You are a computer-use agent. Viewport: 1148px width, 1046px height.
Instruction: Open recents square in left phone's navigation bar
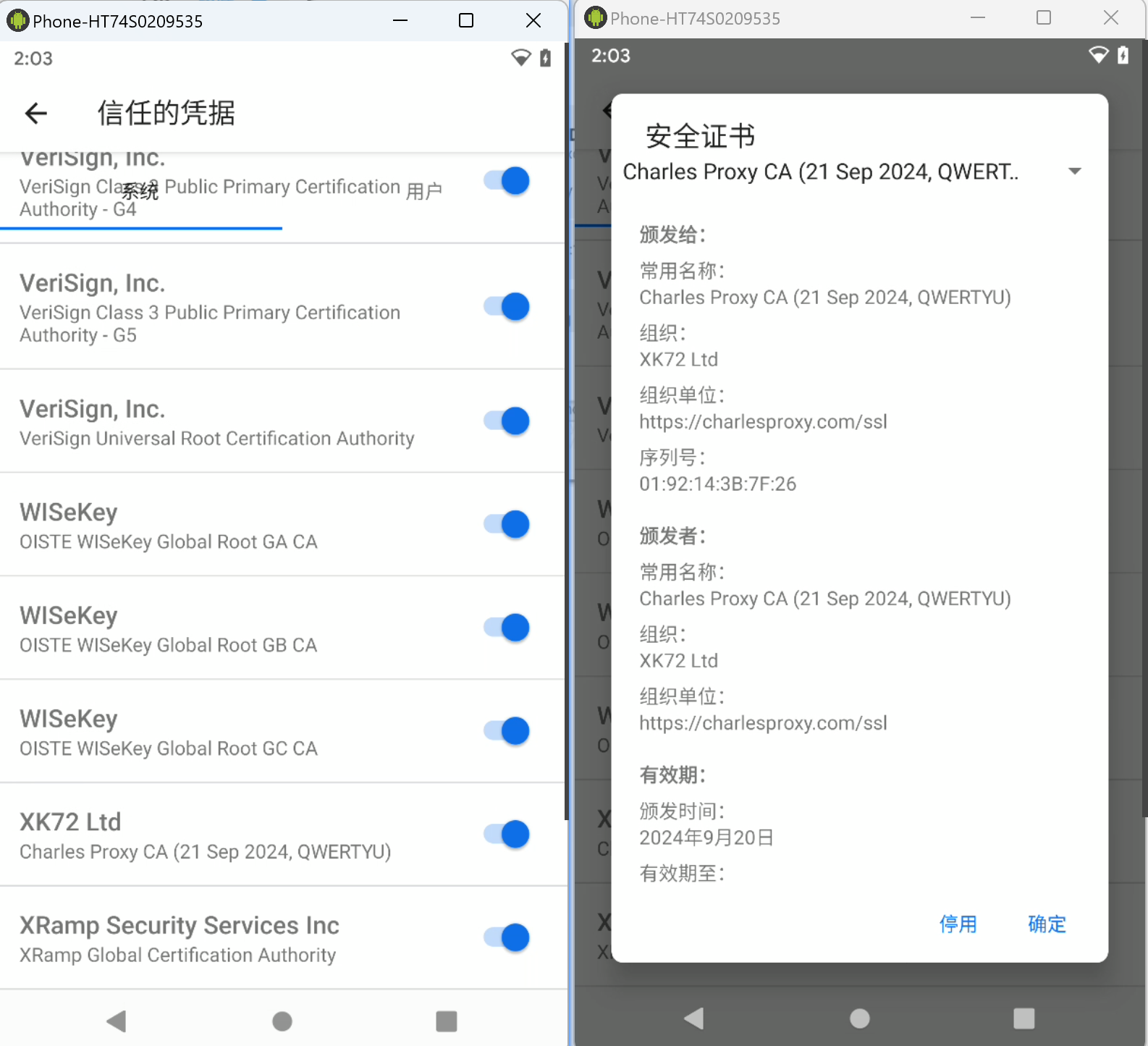pos(446,1021)
